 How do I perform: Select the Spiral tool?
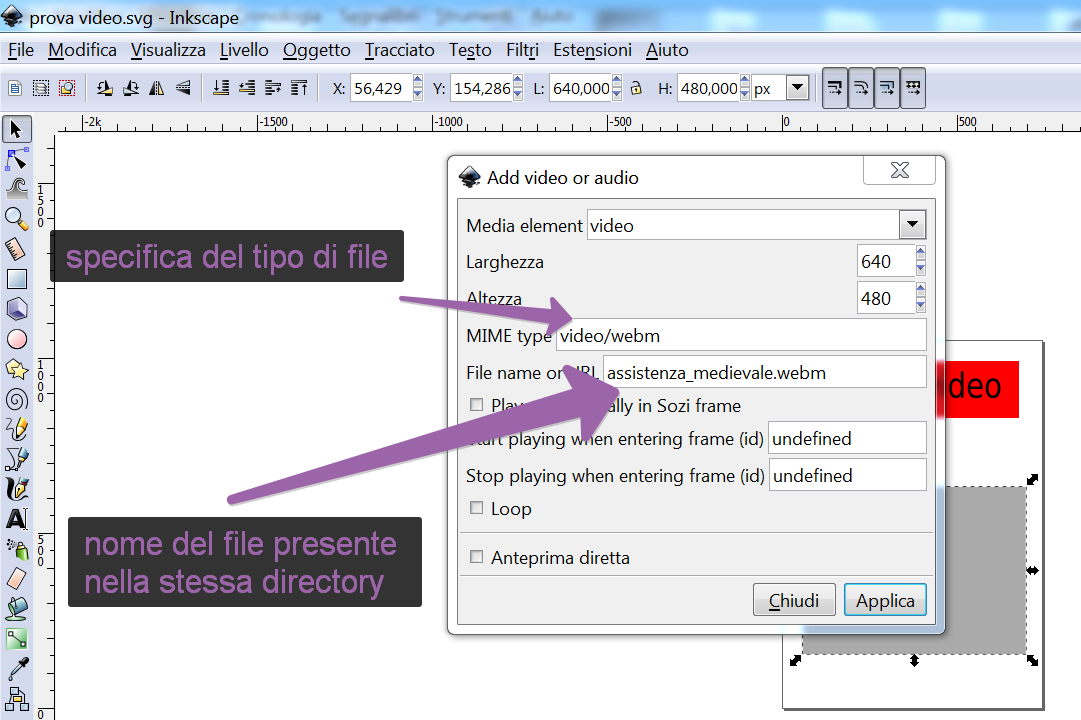(x=16, y=399)
